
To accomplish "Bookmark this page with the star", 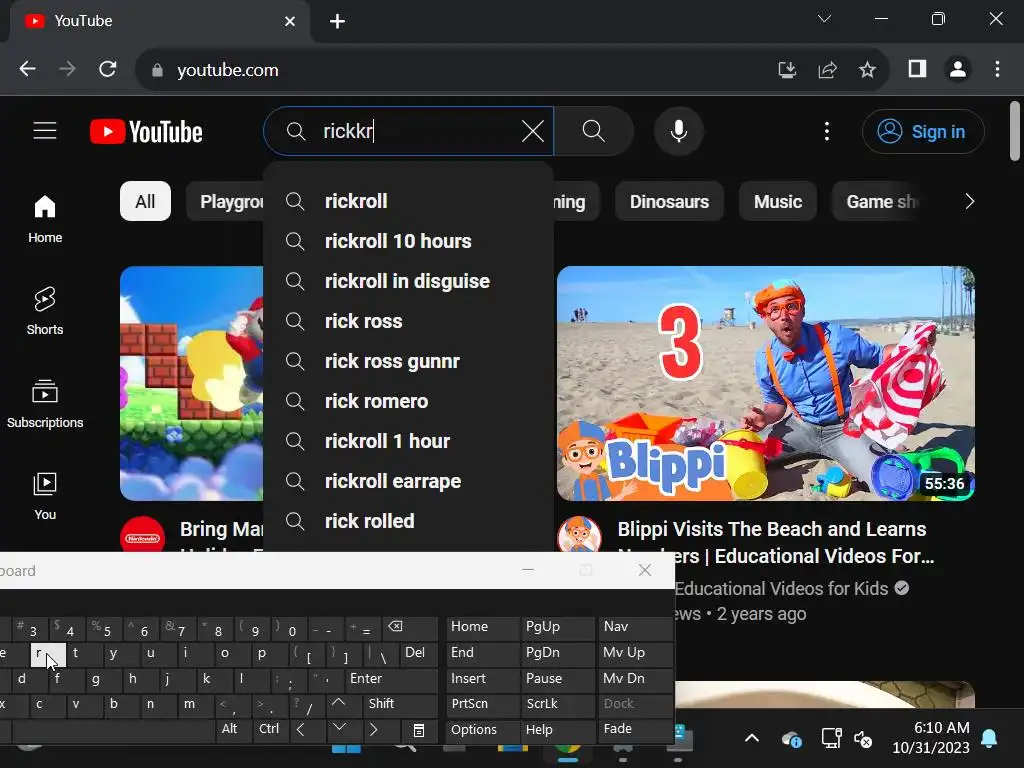I will (867, 69).
